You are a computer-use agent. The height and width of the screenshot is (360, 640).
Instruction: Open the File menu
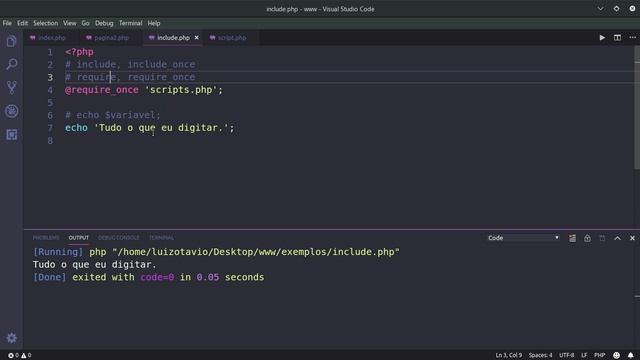pos(7,23)
